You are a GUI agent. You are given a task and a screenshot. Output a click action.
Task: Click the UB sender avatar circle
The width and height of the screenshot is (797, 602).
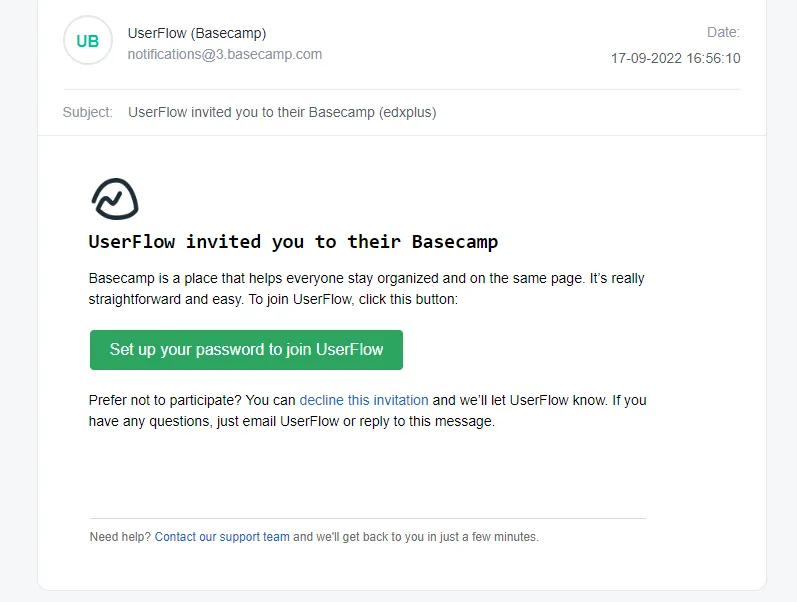point(88,41)
